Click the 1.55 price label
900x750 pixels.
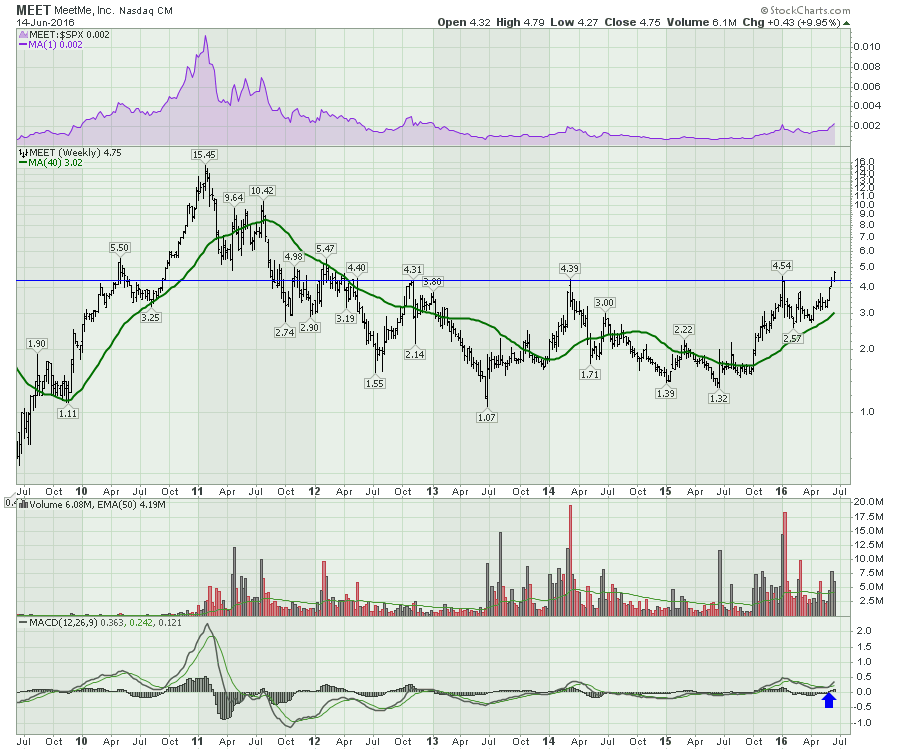374,383
